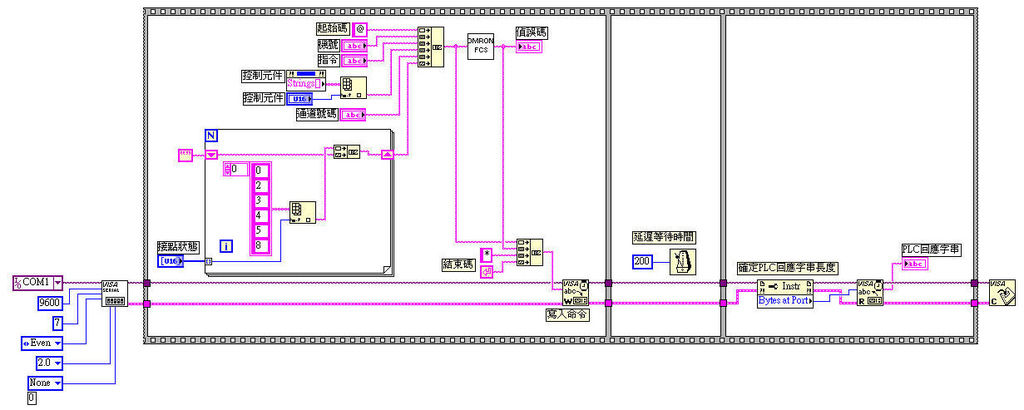Click the asterisk string constant
Viewport: 1024px width, 410px height.
[487, 255]
